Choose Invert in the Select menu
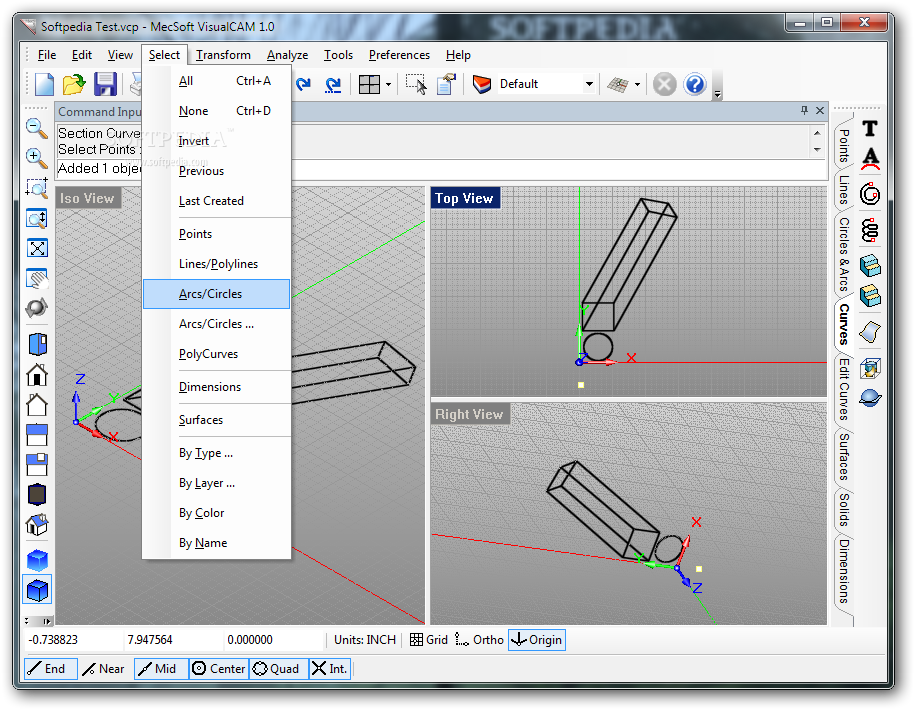This screenshot has width=915, height=710. pyautogui.click(x=216, y=141)
